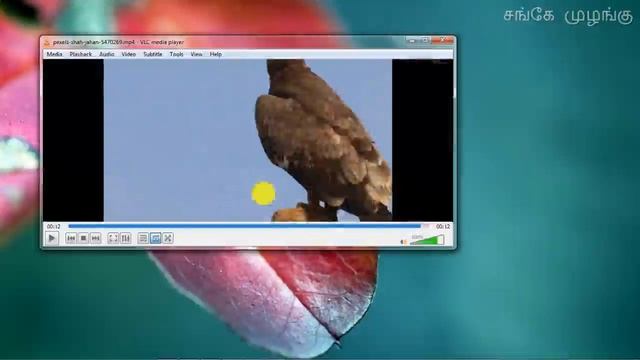Open the View menu
This screenshot has height=360, width=640.
click(196, 54)
